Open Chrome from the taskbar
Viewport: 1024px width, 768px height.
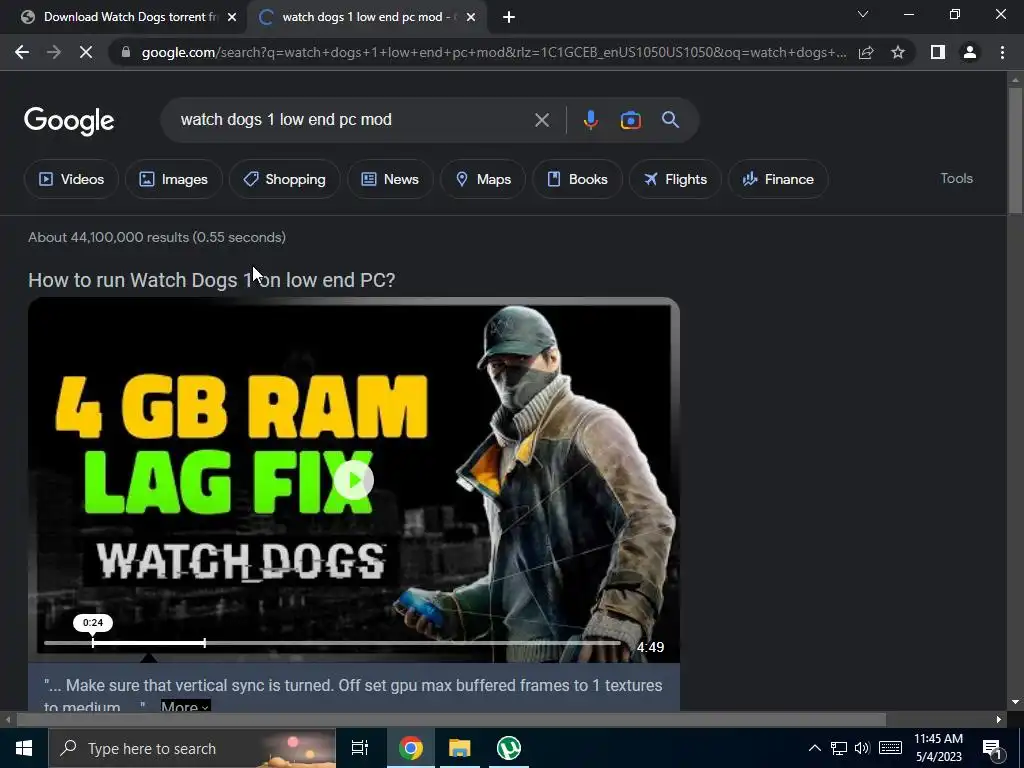411,748
